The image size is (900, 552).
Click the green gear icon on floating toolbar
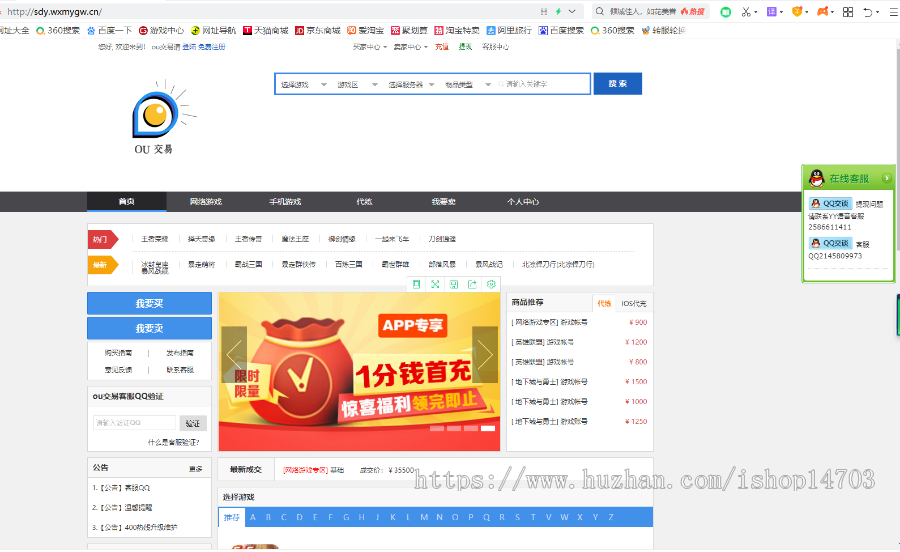tap(491, 285)
